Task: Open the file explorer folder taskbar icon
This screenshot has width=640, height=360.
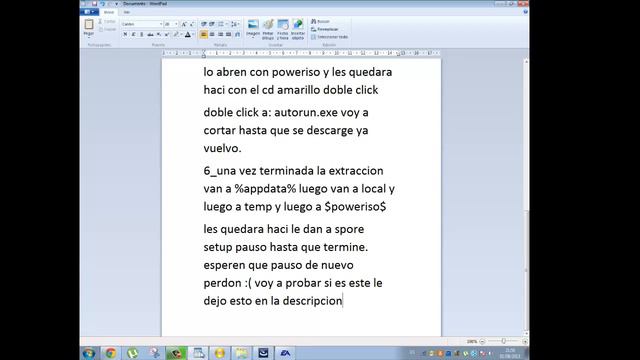Action: click(x=242, y=353)
